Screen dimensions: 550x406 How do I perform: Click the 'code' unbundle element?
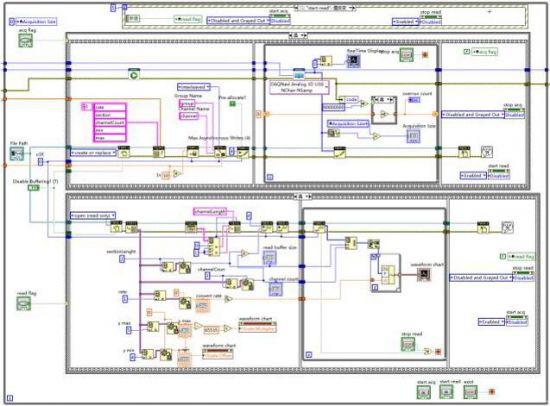(x=351, y=100)
